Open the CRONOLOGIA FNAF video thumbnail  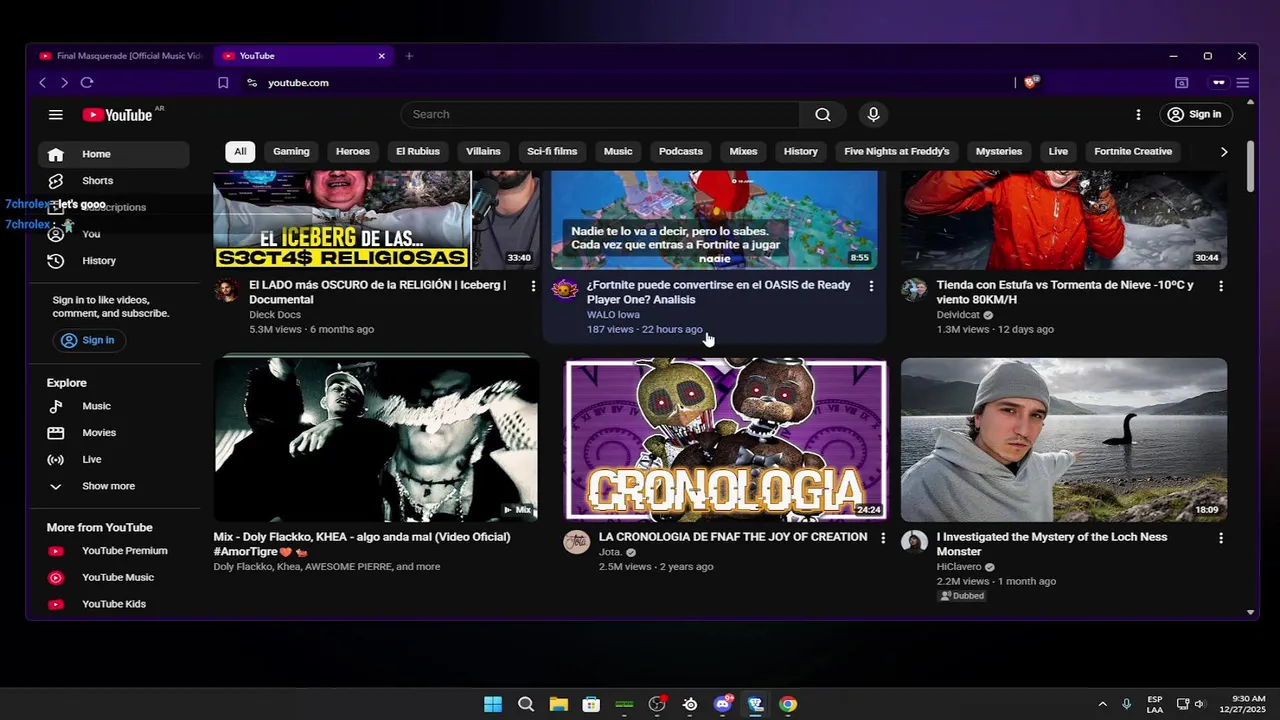[x=726, y=440]
